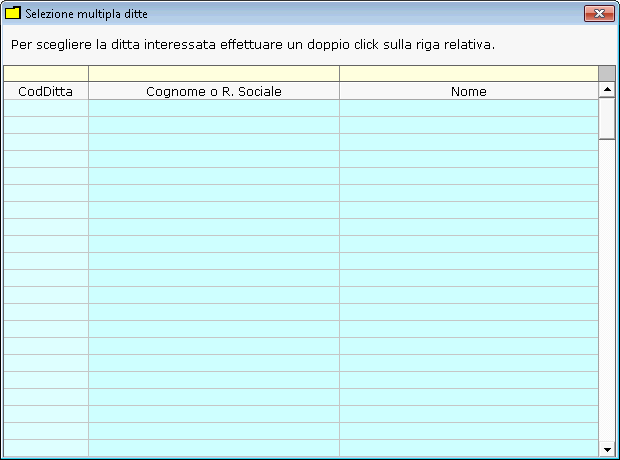Pick second row cell under CodDitta column
Screen dimensions: 620x460
click(x=46, y=125)
